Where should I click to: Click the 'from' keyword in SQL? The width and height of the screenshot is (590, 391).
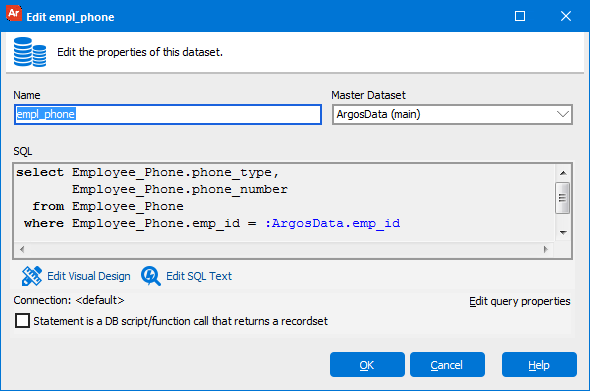point(48,206)
